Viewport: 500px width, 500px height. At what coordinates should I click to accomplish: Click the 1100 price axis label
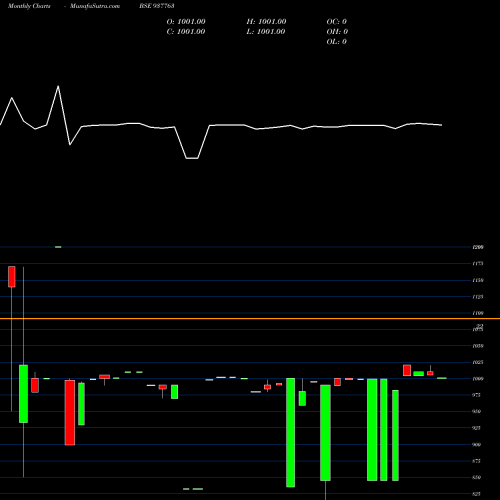coord(478,313)
